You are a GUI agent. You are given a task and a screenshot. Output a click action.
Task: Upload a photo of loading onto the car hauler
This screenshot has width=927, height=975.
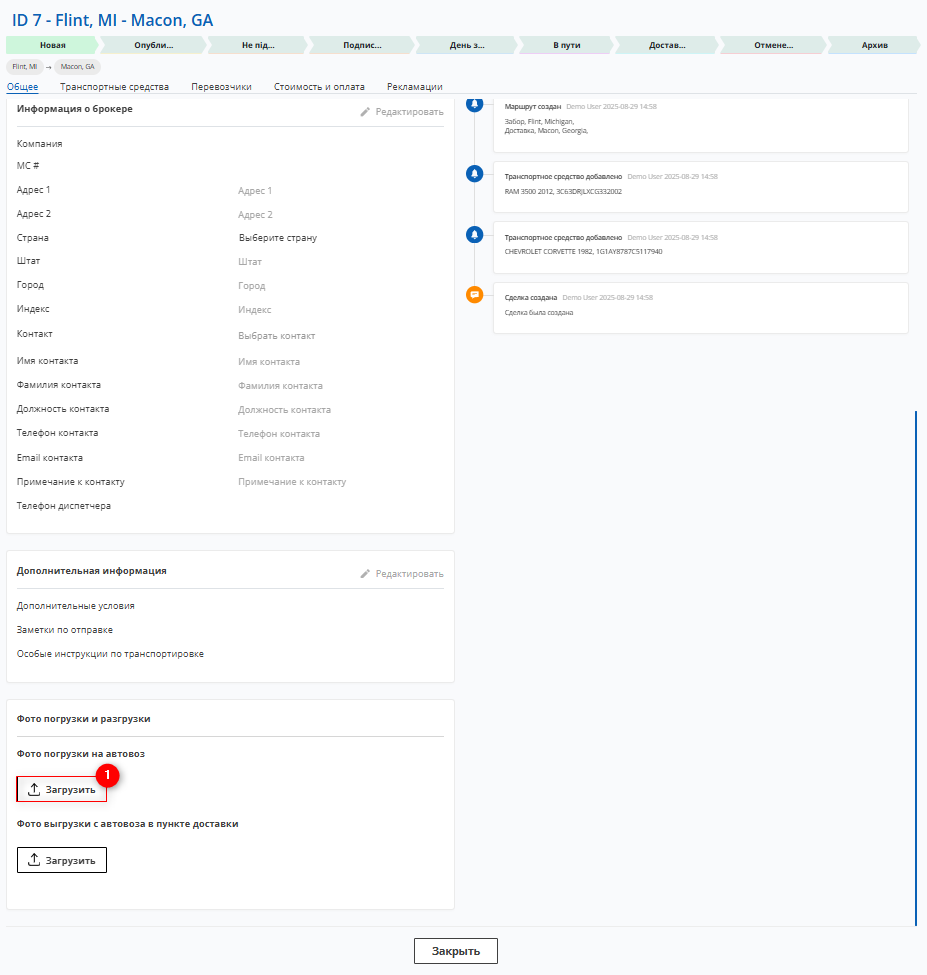coord(62,789)
